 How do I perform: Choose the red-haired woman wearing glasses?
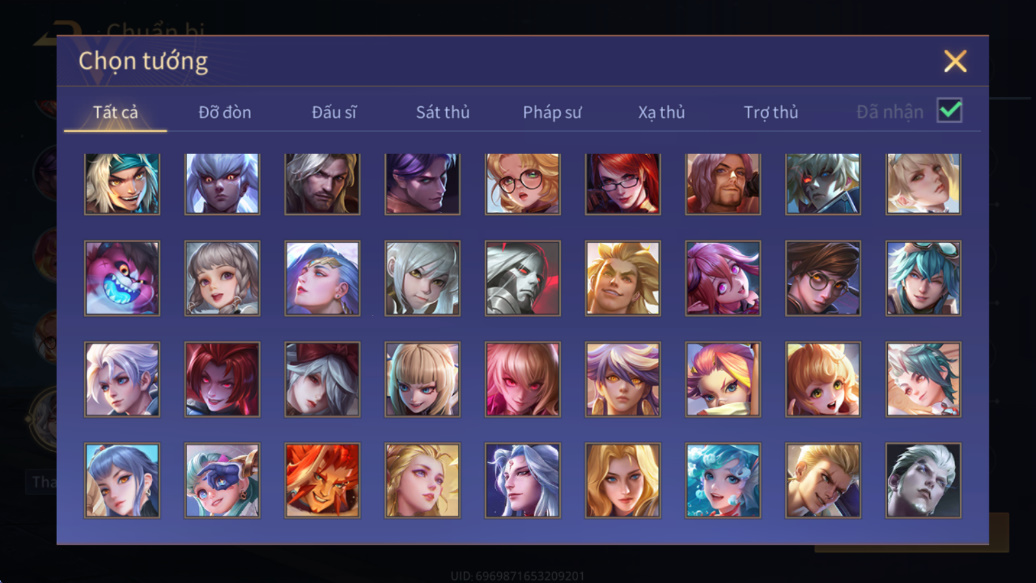[x=622, y=184]
